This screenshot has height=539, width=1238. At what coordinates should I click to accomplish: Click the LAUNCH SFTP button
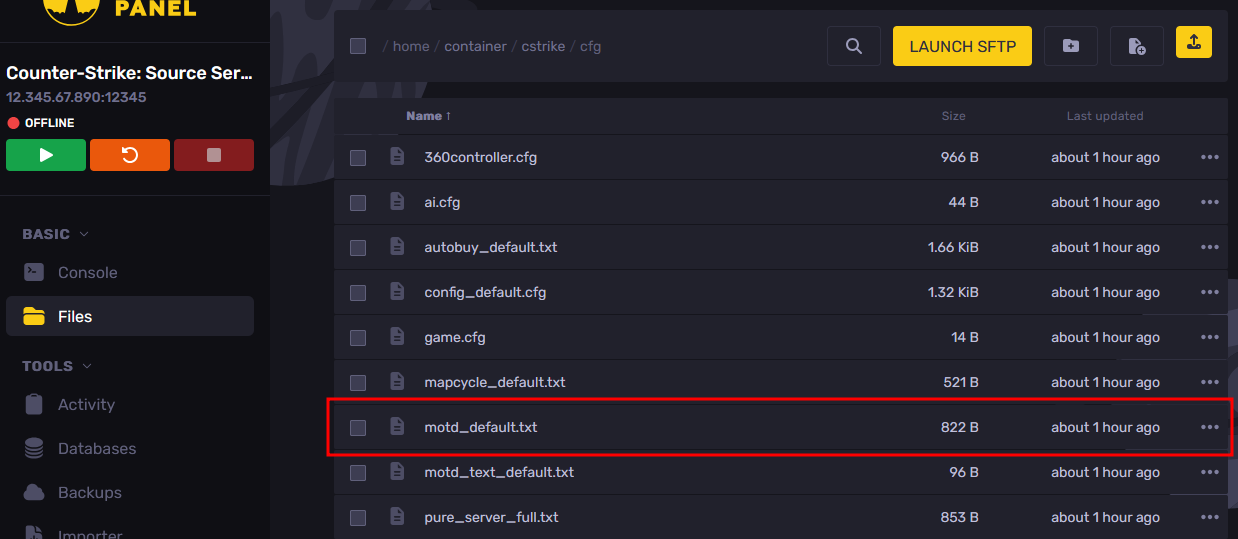pyautogui.click(x=962, y=46)
